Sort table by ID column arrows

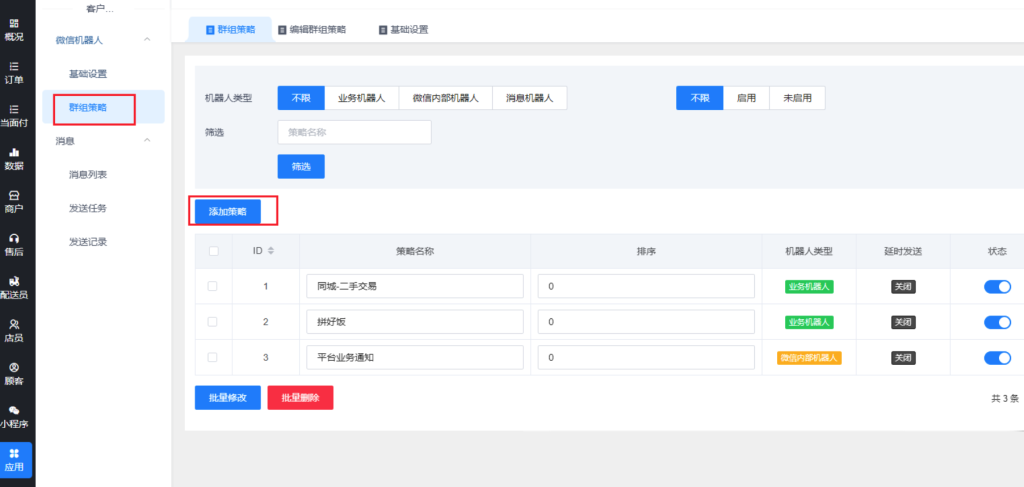click(x=270, y=251)
